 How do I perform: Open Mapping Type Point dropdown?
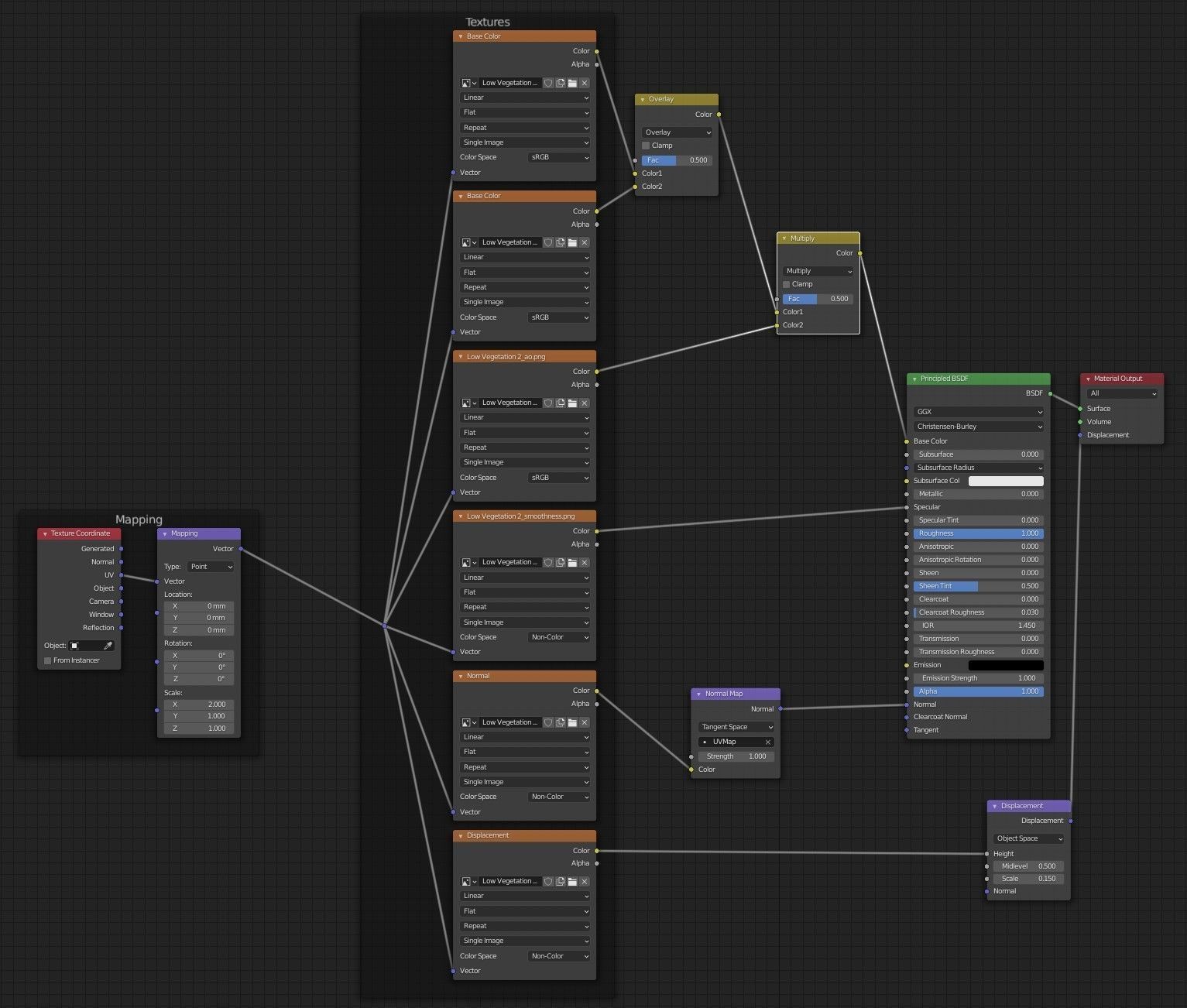[x=211, y=567]
